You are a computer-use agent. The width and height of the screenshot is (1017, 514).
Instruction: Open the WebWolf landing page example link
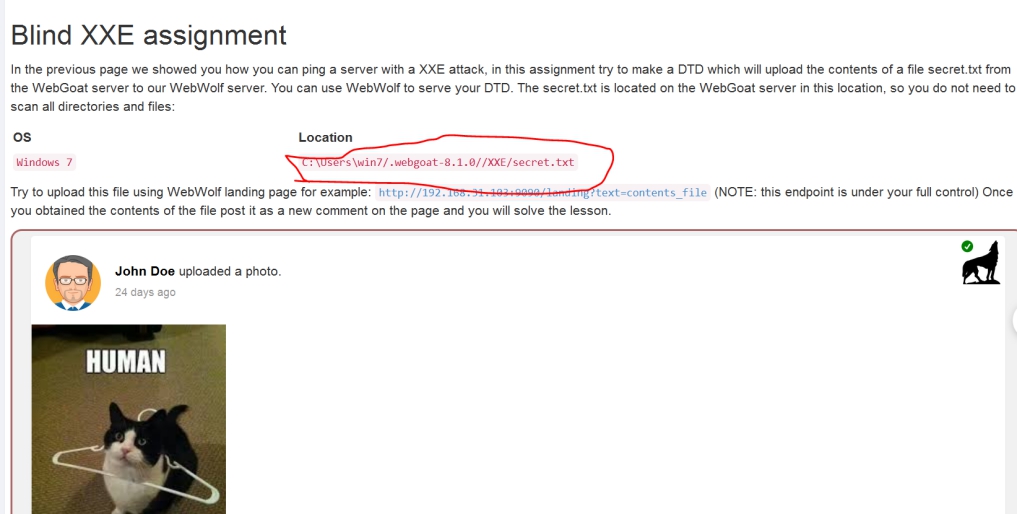(542, 192)
